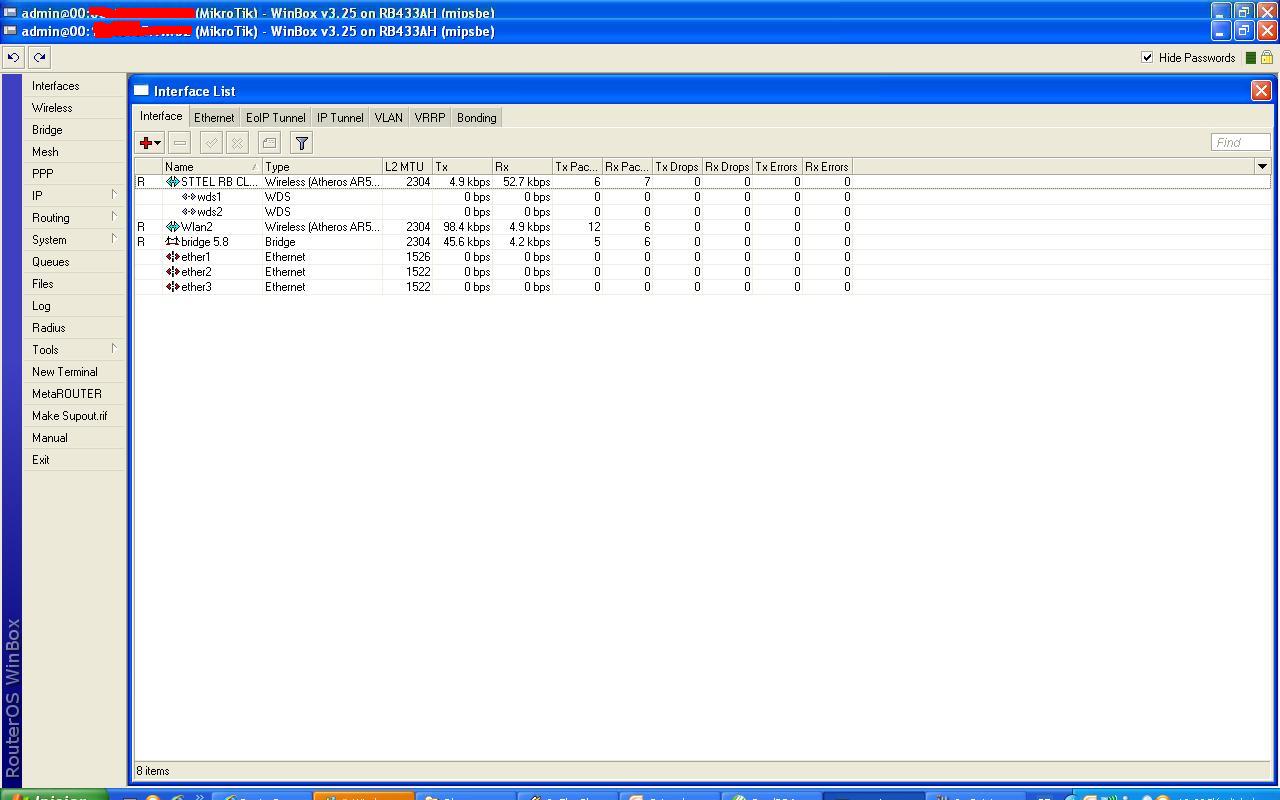Screen dimensions: 1280x800
Task: Click the ethernet icon beside ether3
Action: click(172, 287)
